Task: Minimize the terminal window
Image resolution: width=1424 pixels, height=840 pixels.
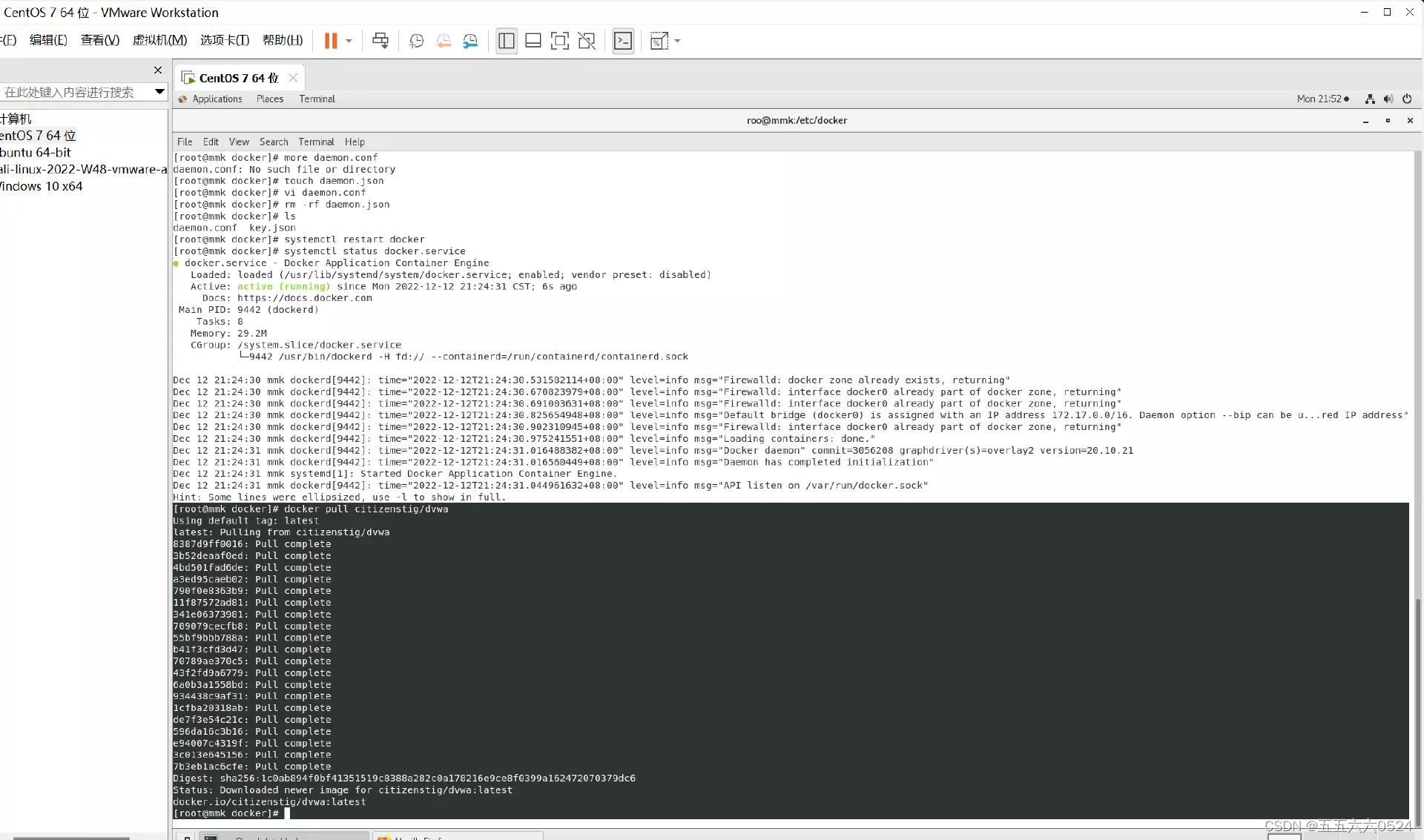Action: [x=1365, y=121]
